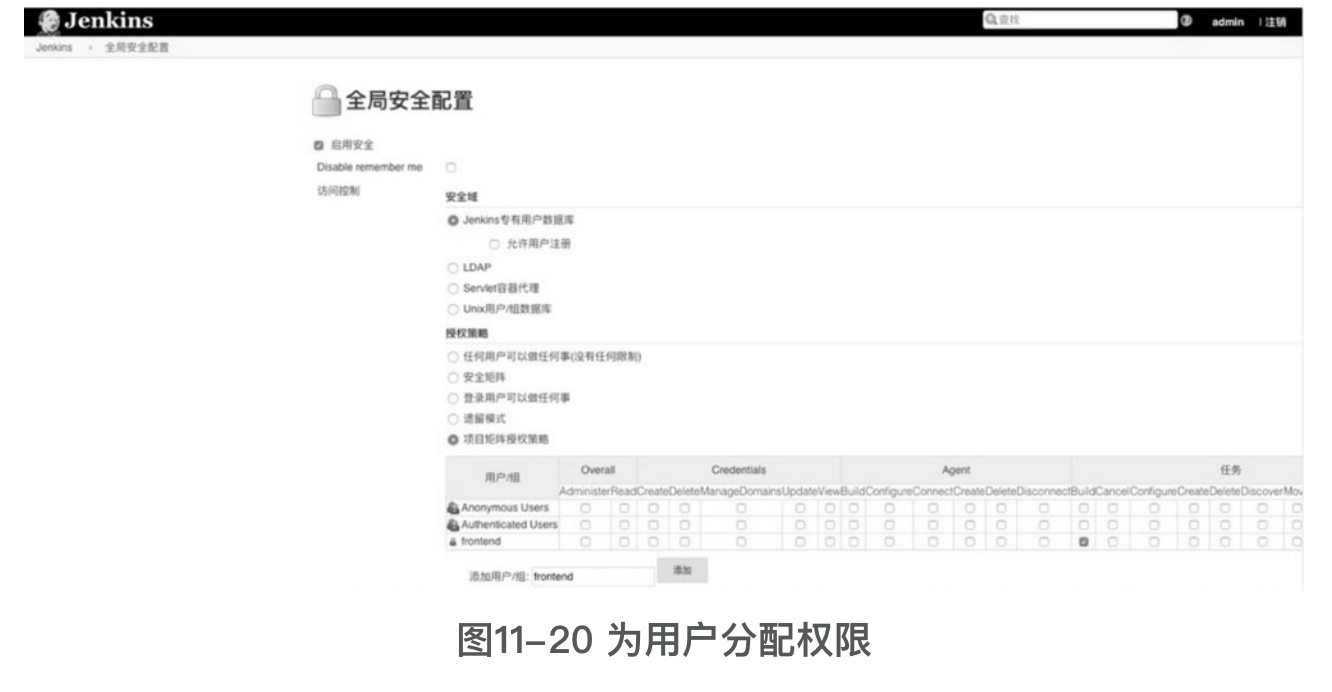Click the Discover column label
Viewport: 1332px width, 692px height.
(1262, 491)
